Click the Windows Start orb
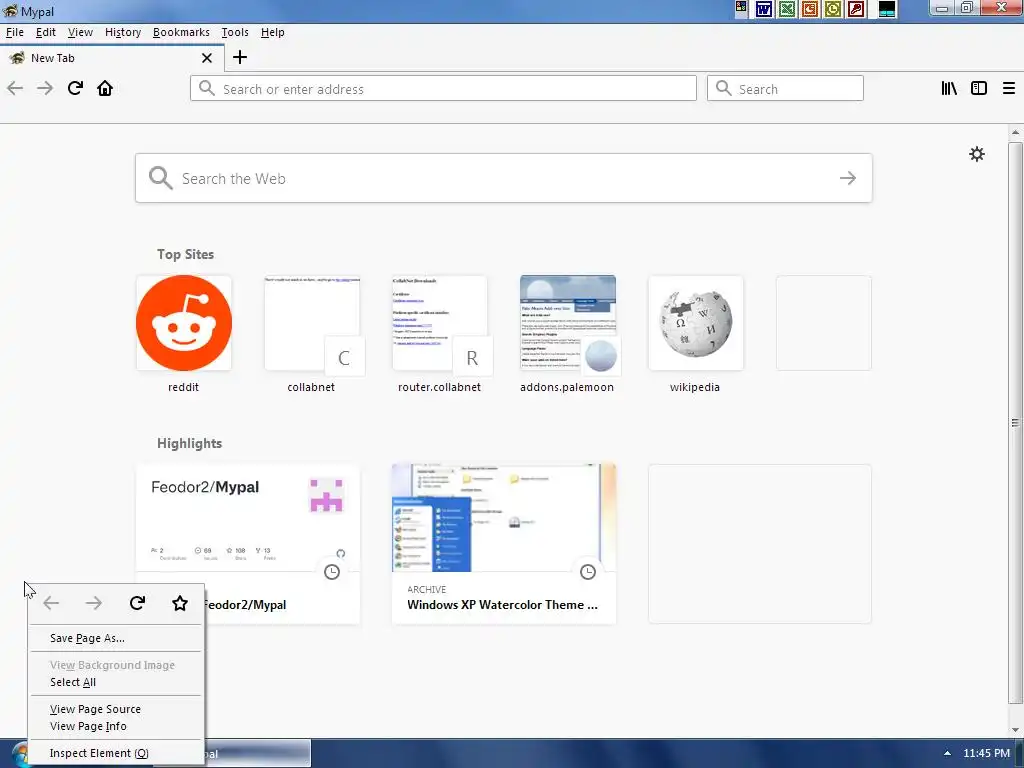Image resolution: width=1024 pixels, height=768 pixels. (18, 754)
